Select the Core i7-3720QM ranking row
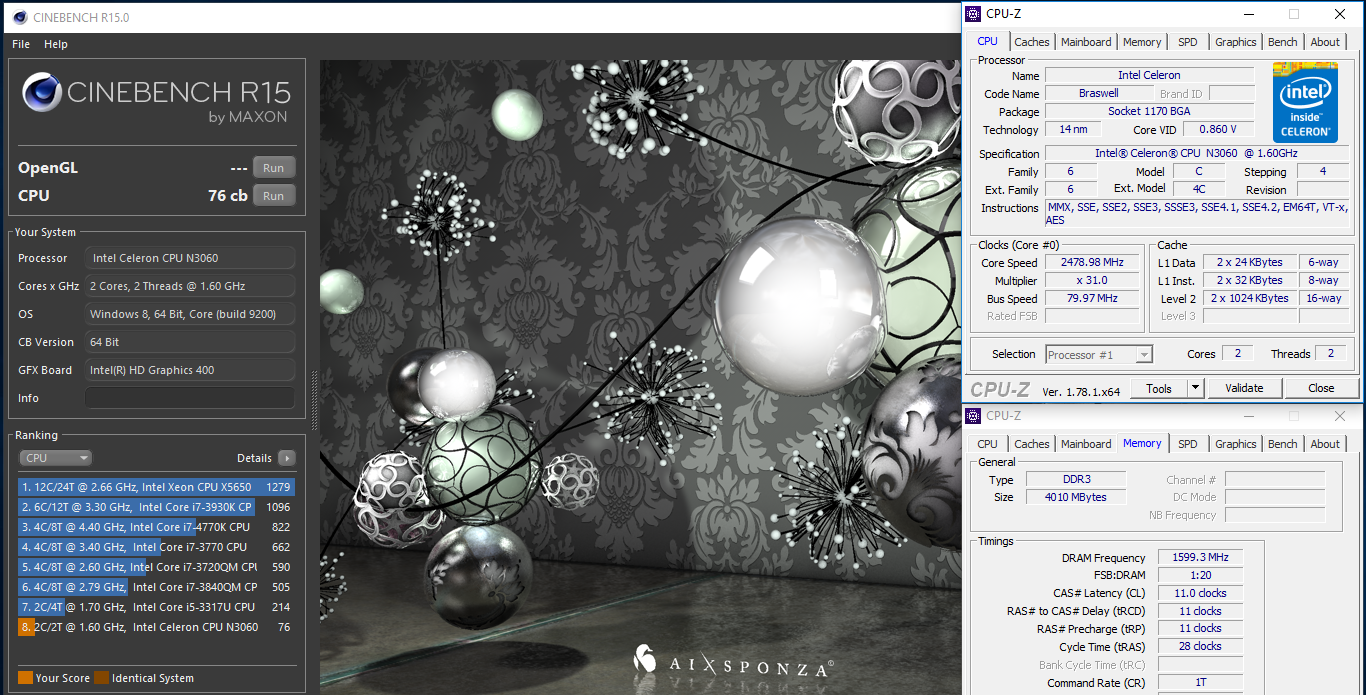Screen dimensions: 1366x695 tap(157, 567)
